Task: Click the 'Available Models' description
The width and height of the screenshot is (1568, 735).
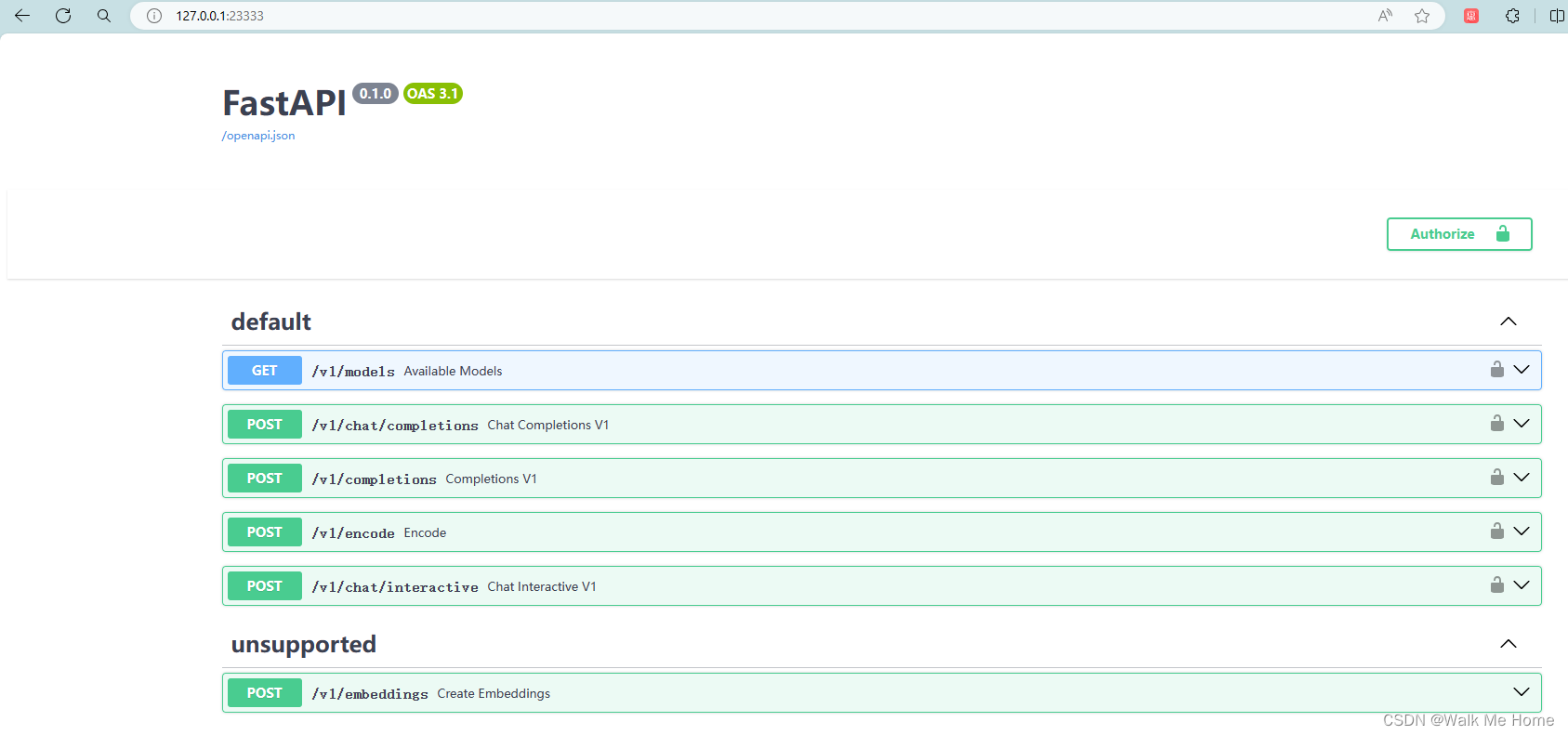Action: click(x=453, y=371)
